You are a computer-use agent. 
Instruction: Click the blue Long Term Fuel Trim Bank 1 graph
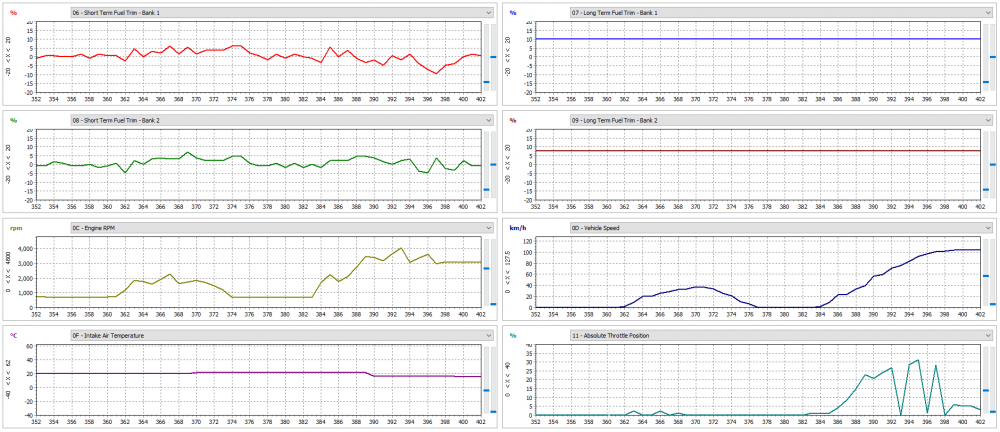pos(758,57)
